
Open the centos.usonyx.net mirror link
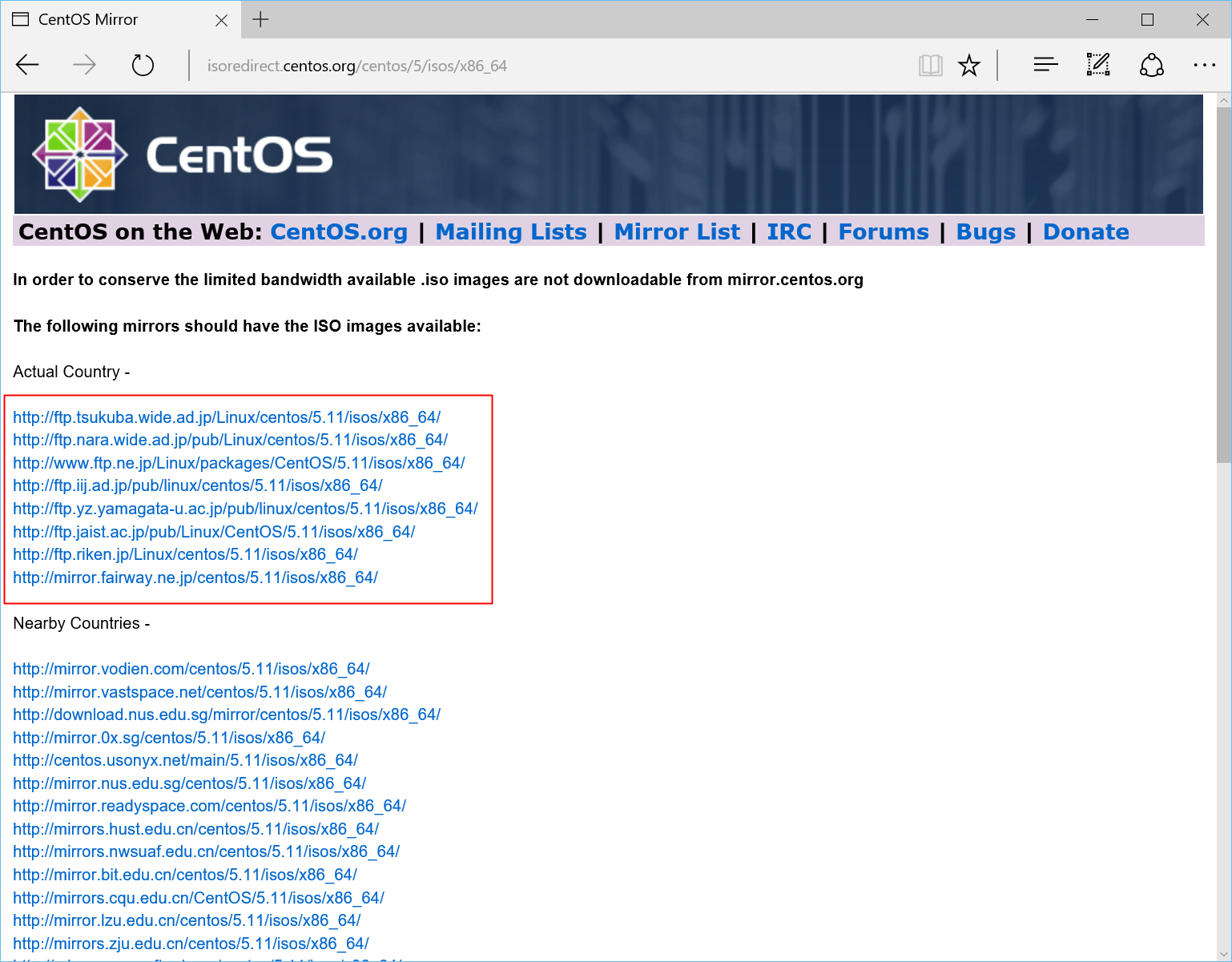(x=185, y=760)
